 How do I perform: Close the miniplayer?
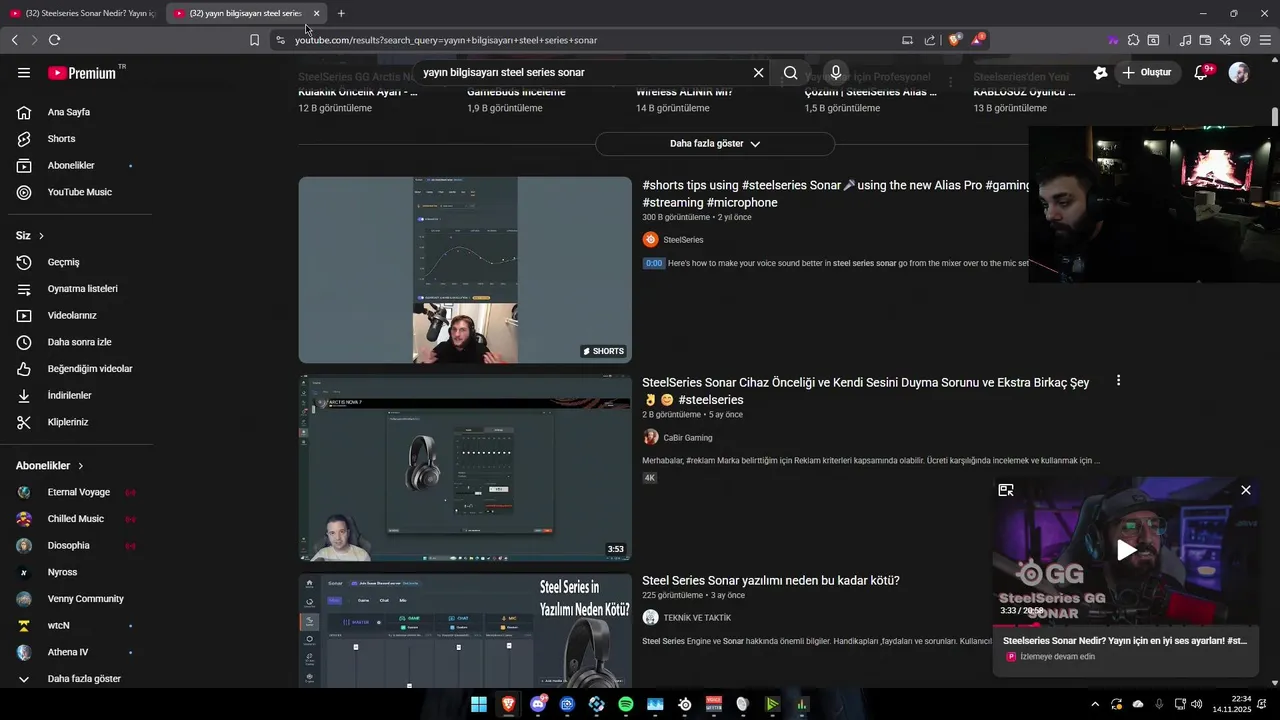[1245, 490]
